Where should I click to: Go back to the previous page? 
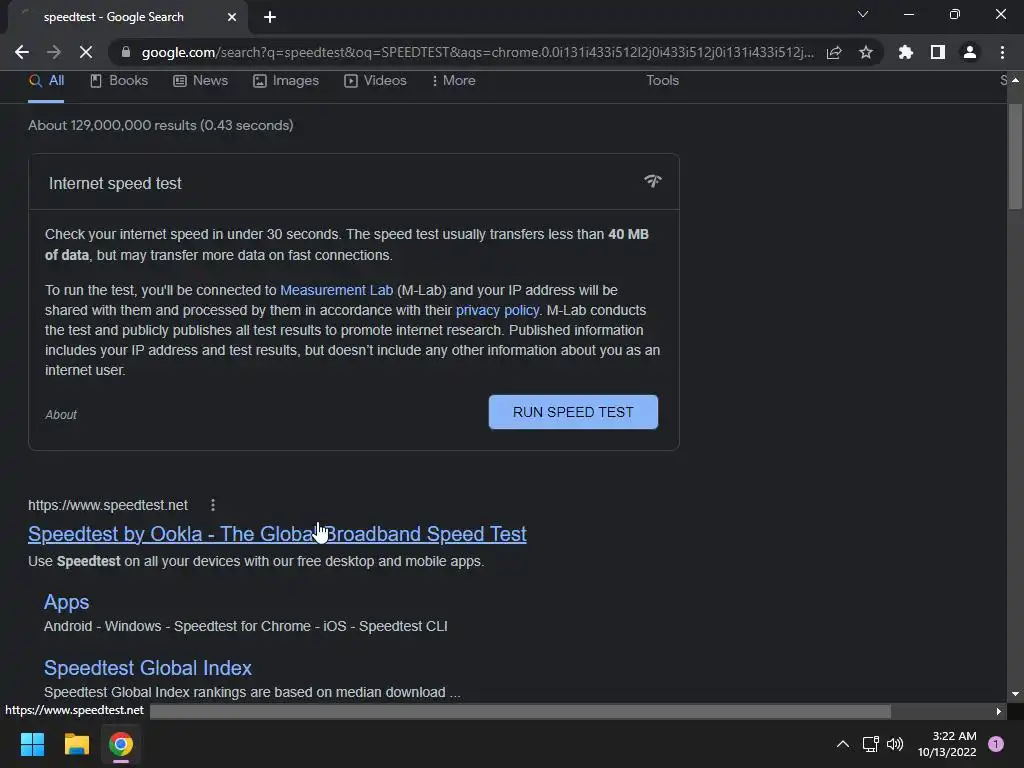pos(22,52)
